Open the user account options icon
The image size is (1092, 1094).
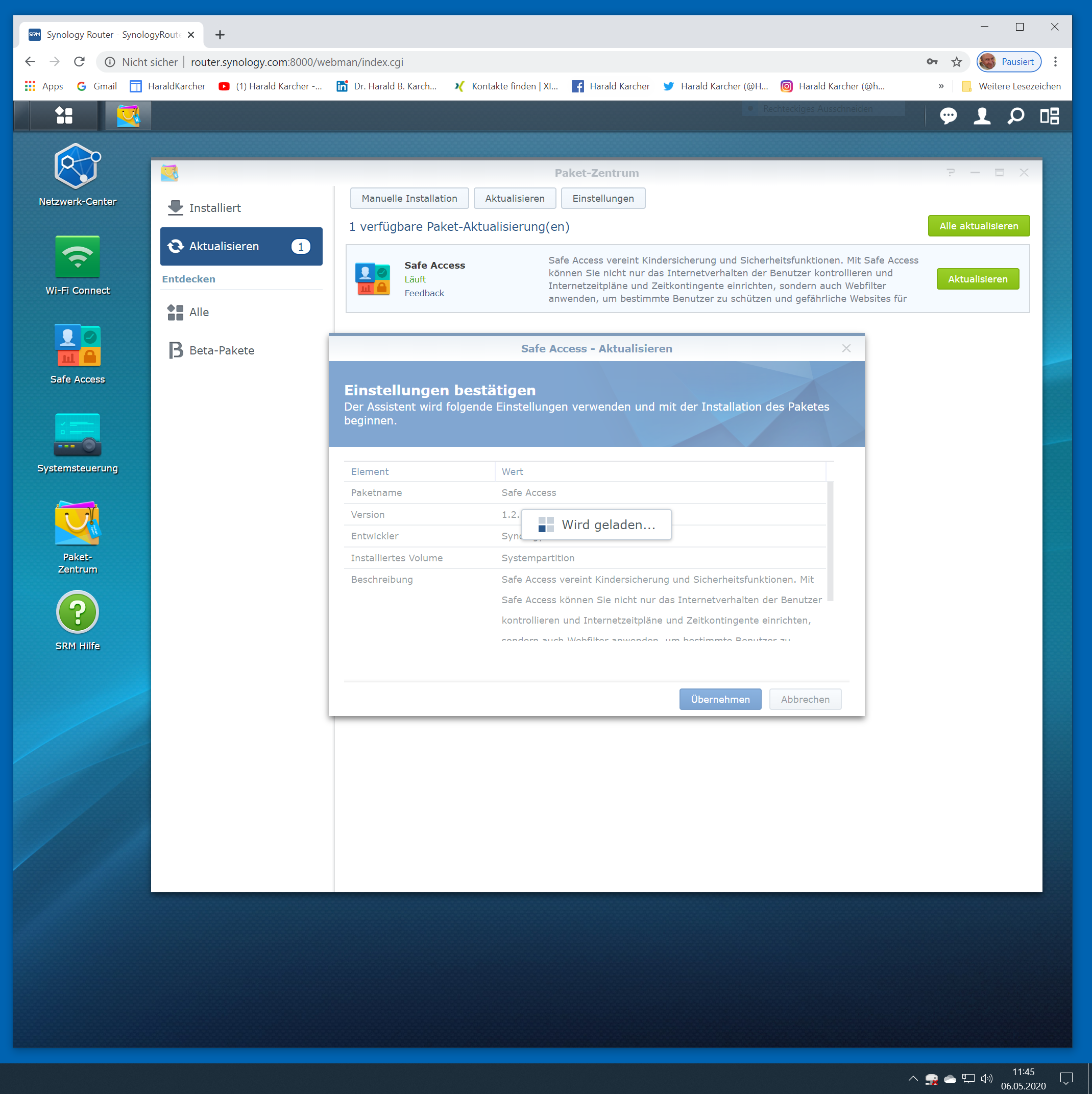click(982, 116)
